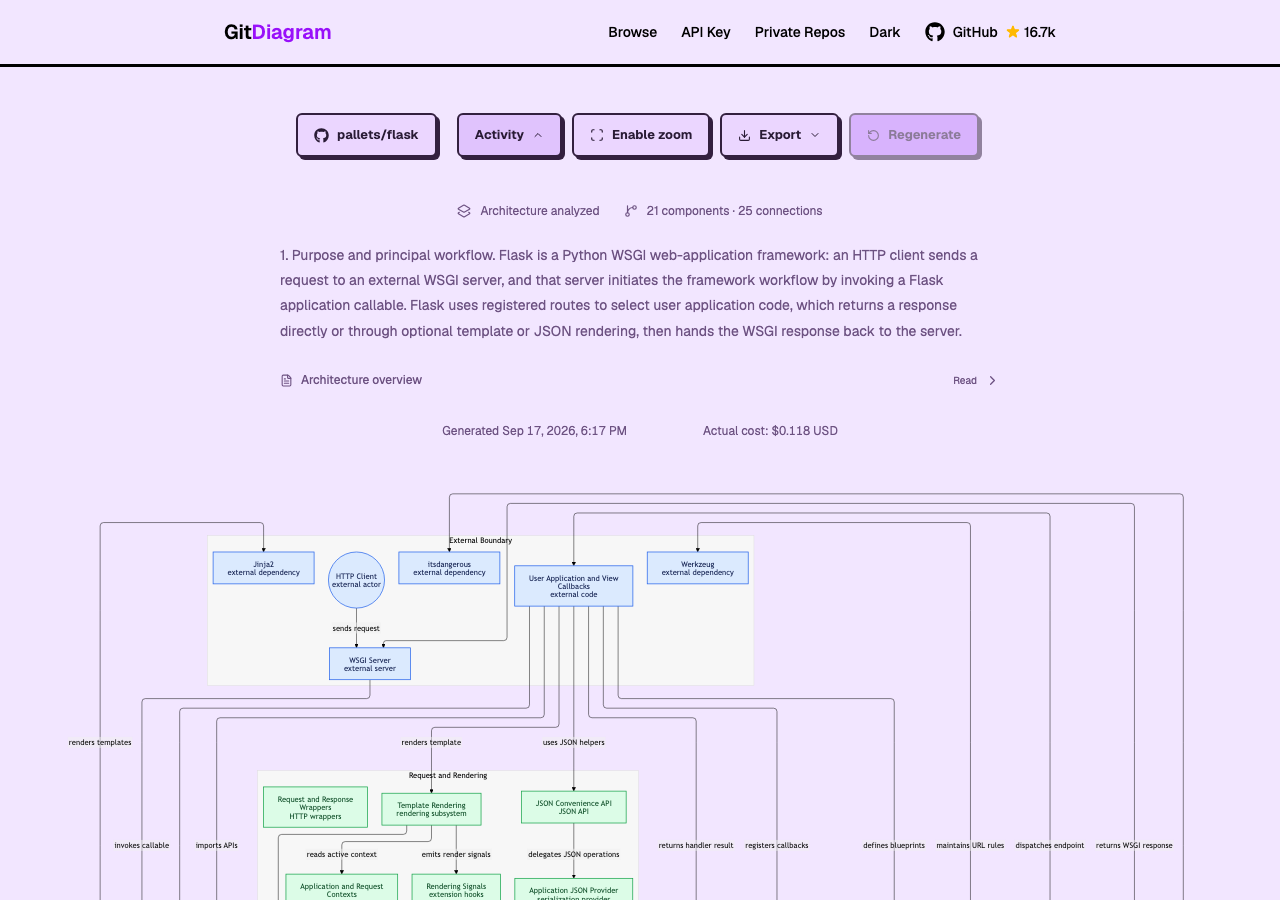Open the Export dropdown
The height and width of the screenshot is (900, 1280).
tap(779, 135)
